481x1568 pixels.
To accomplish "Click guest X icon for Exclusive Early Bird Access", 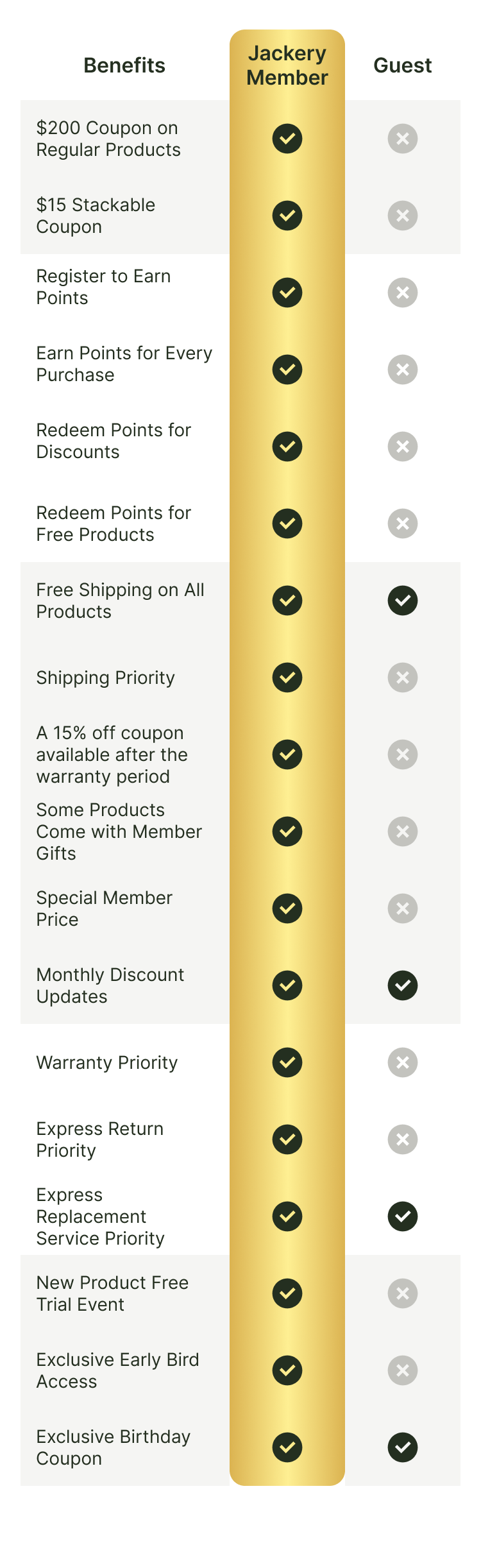I will pos(403,1370).
